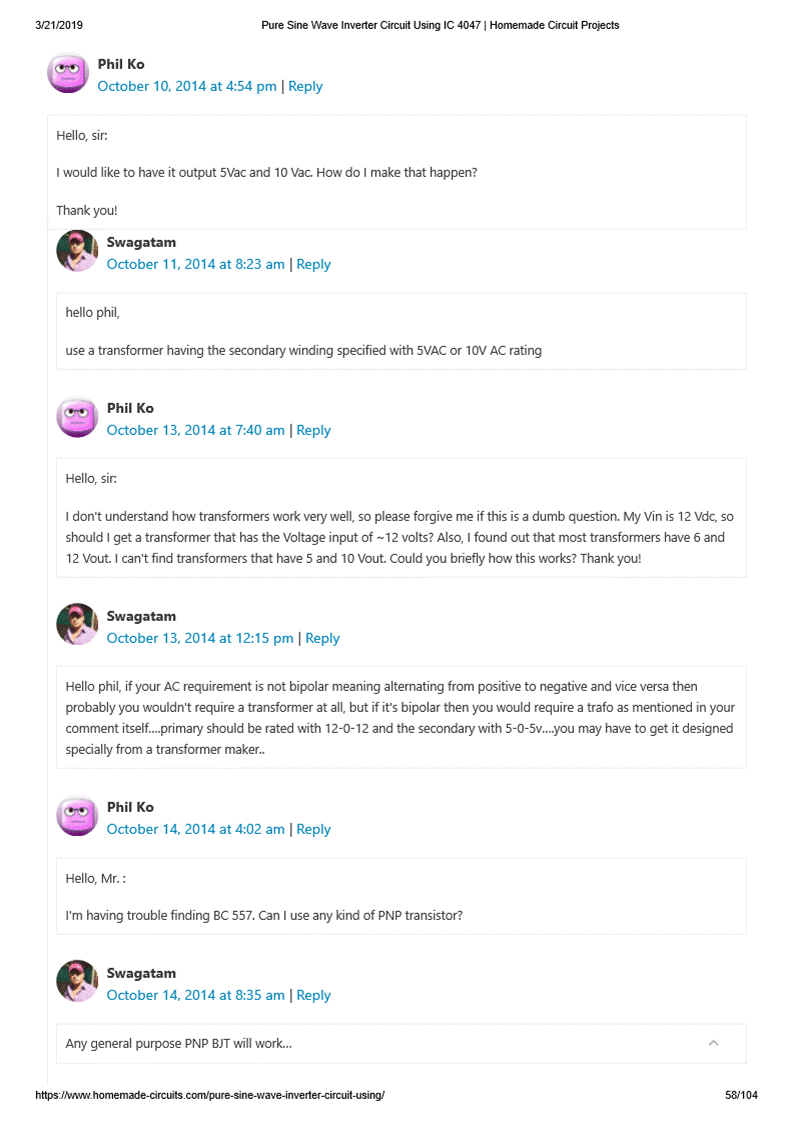This screenshot has height=1122, width=793.
Task: Reply to Swagatam's PNP BJT answer
Action: (313, 995)
